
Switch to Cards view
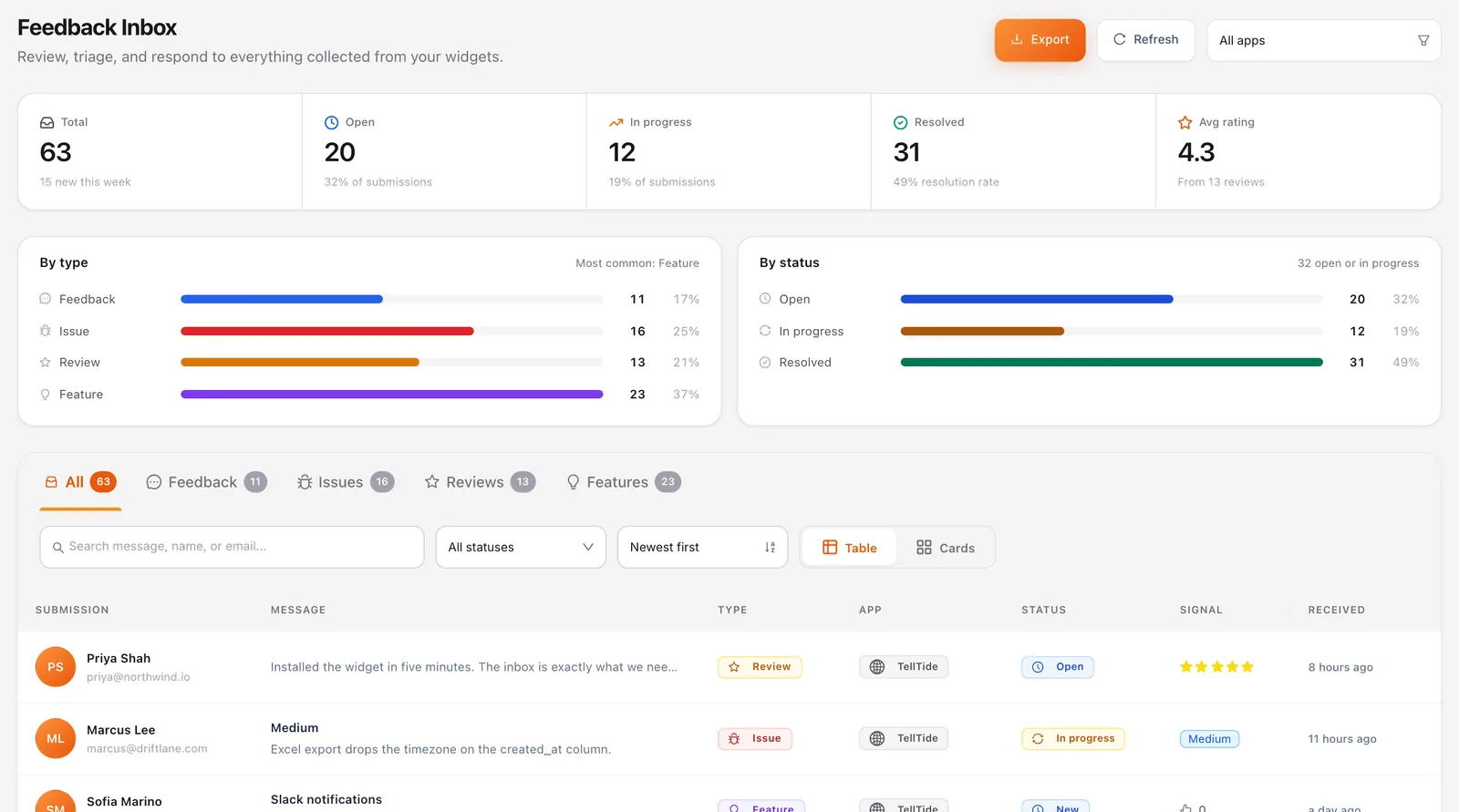[945, 548]
